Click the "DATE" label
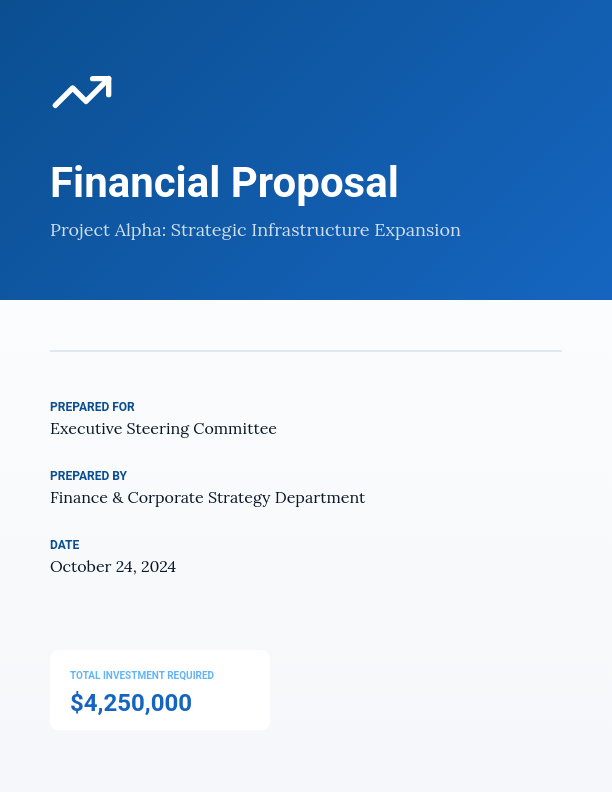 64,545
